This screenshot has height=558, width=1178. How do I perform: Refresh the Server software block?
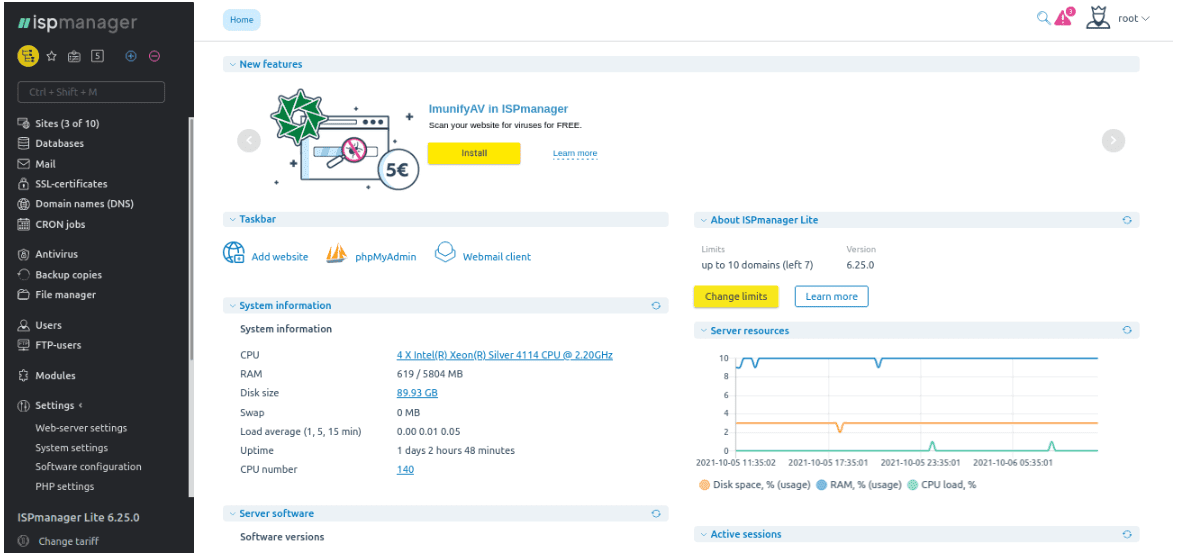point(656,514)
